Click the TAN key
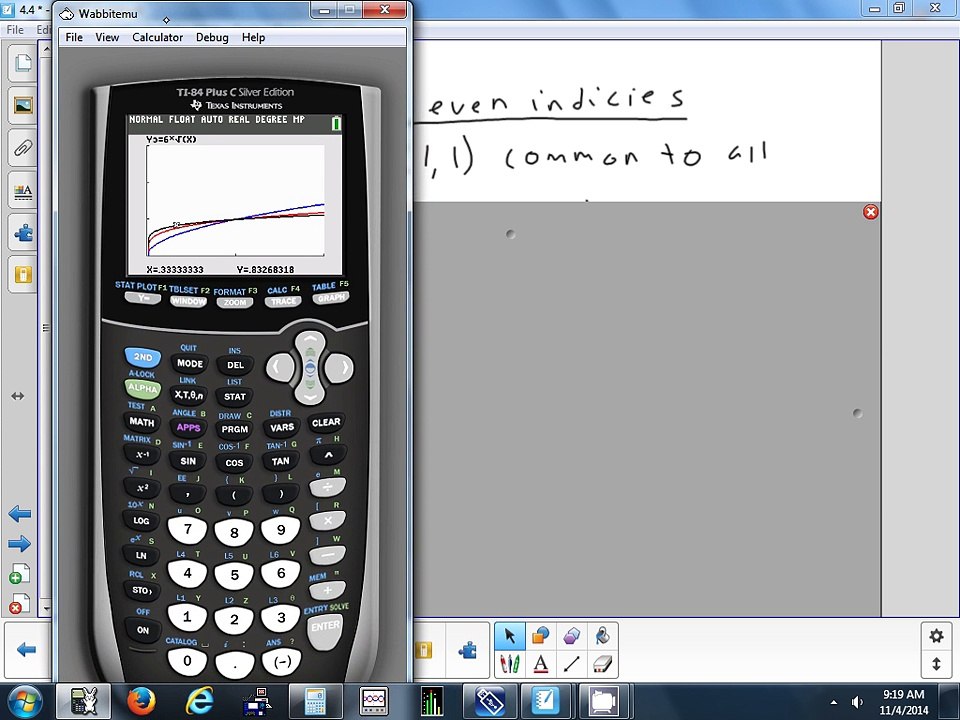Screen dimensions: 960x720 (x=281, y=461)
